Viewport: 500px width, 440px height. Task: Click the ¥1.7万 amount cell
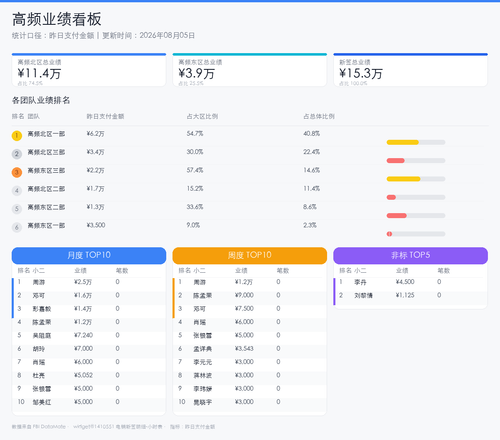[x=95, y=189]
